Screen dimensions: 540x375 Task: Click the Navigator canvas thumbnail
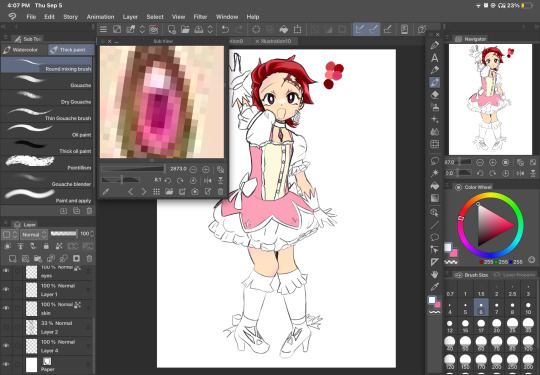point(490,99)
